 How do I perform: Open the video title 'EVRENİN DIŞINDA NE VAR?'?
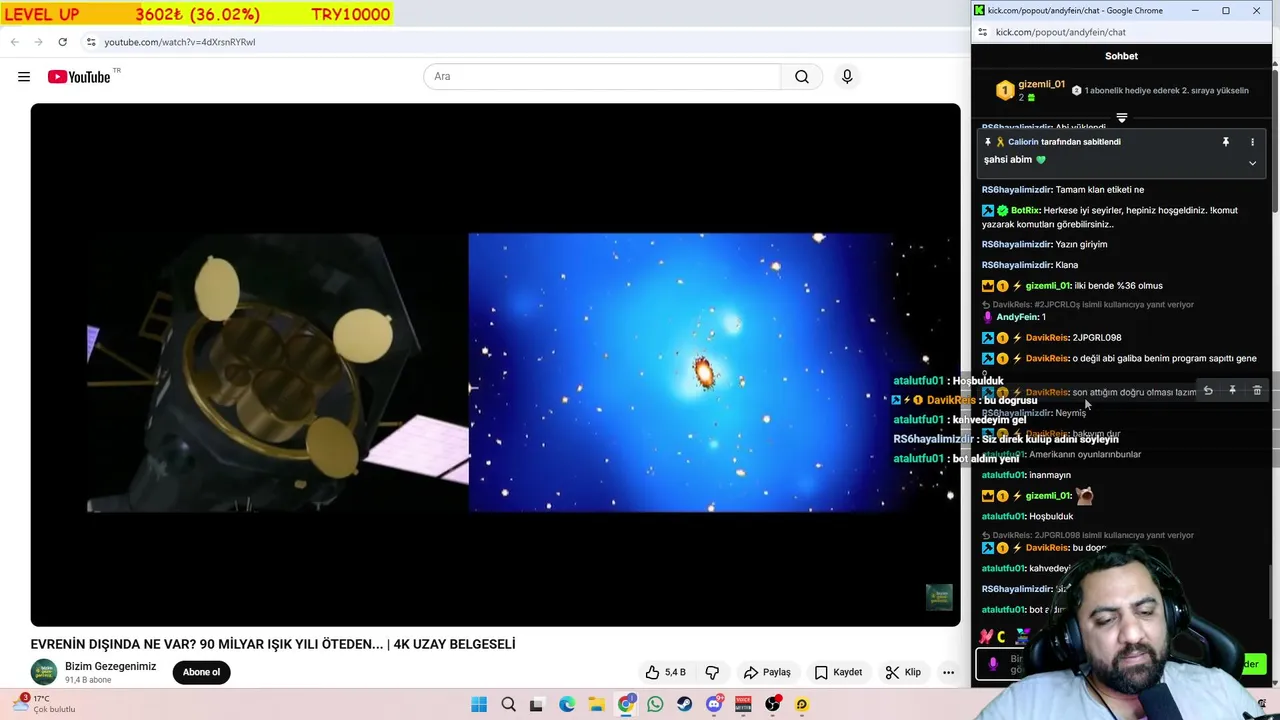click(x=273, y=644)
